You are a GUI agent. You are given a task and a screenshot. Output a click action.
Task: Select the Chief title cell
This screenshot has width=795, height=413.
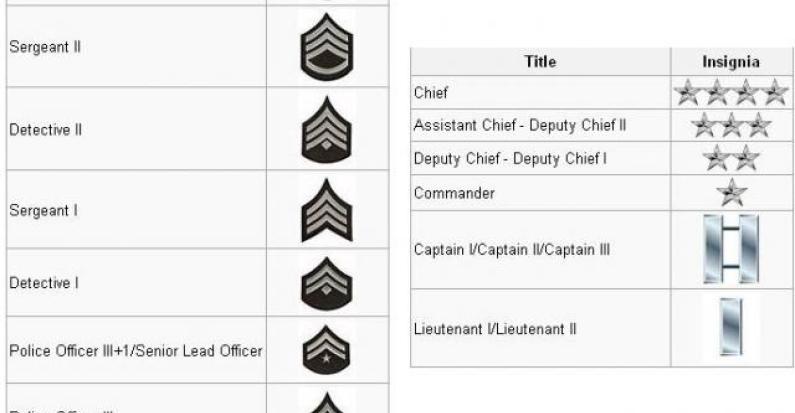tap(540, 93)
